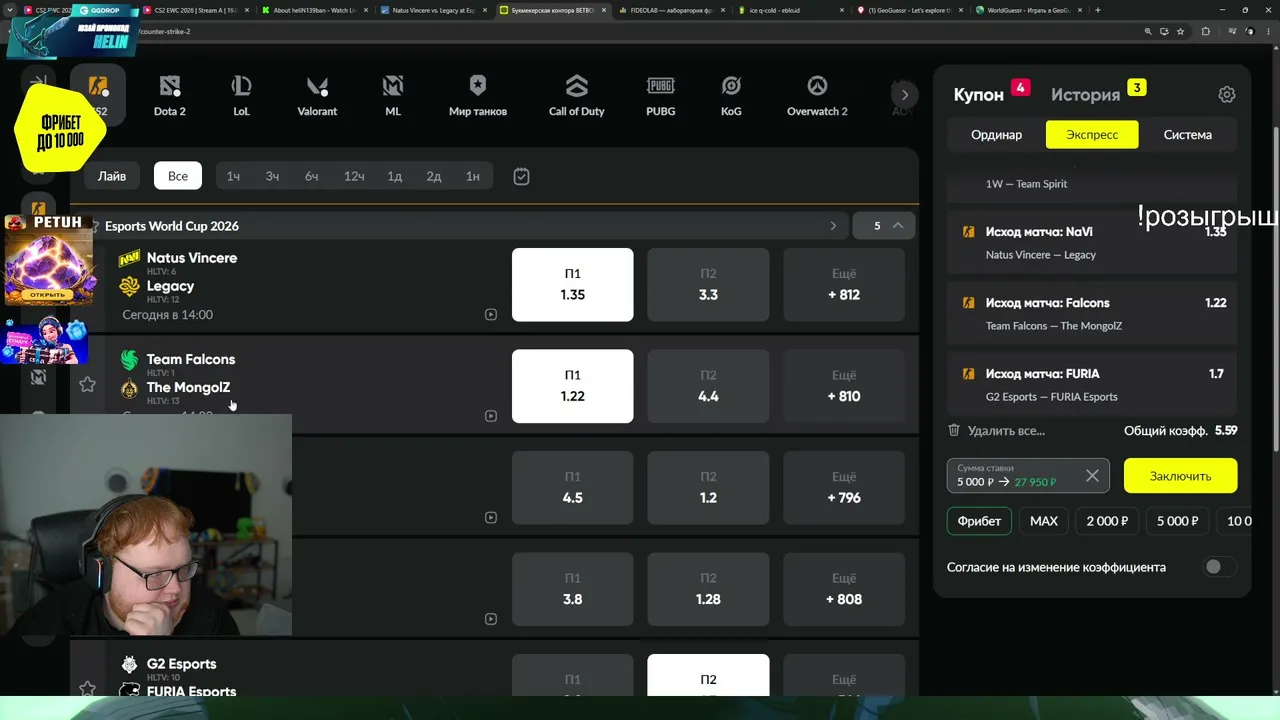The height and width of the screenshot is (720, 1280).
Task: Open the calendar date filter icon
Action: [x=521, y=177]
